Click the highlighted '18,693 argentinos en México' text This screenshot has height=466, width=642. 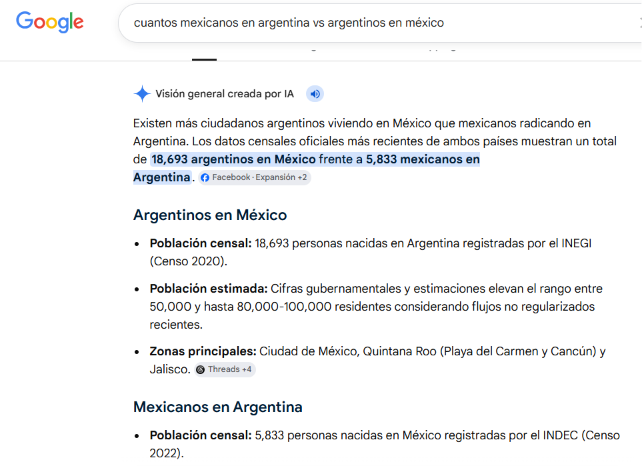pyautogui.click(x=233, y=159)
